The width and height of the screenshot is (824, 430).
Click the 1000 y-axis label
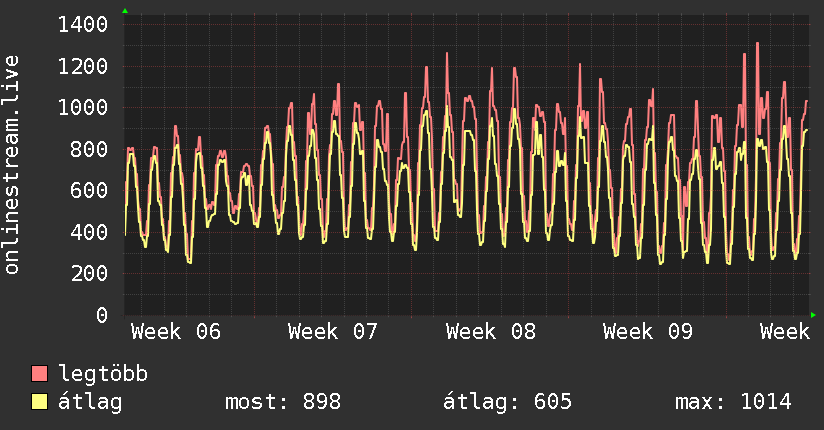(x=83, y=107)
